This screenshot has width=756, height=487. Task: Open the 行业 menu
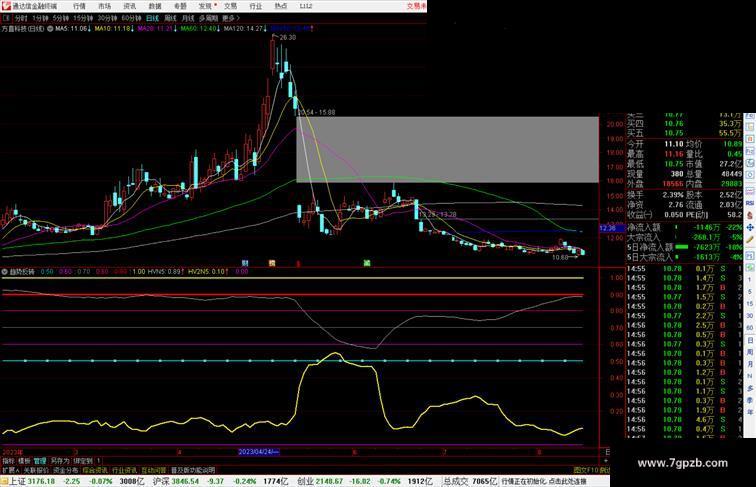(256, 6)
